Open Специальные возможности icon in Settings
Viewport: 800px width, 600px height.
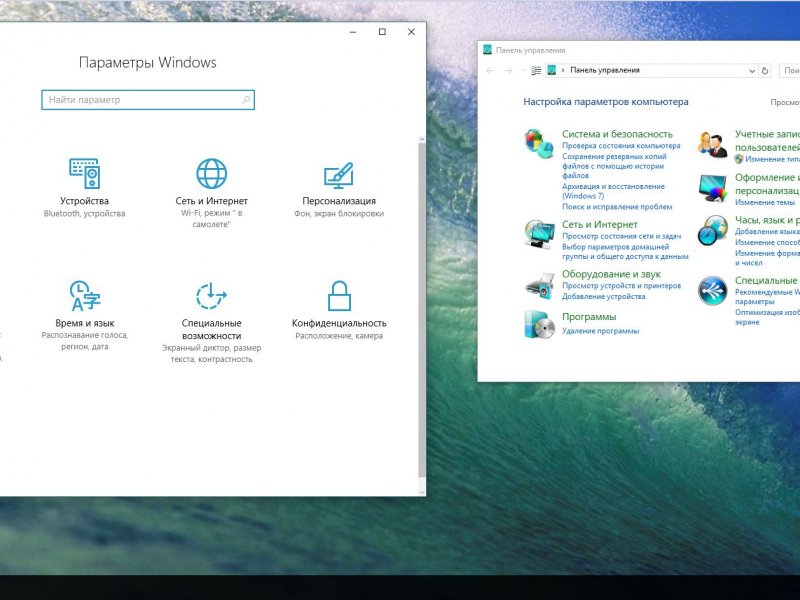pos(211,295)
